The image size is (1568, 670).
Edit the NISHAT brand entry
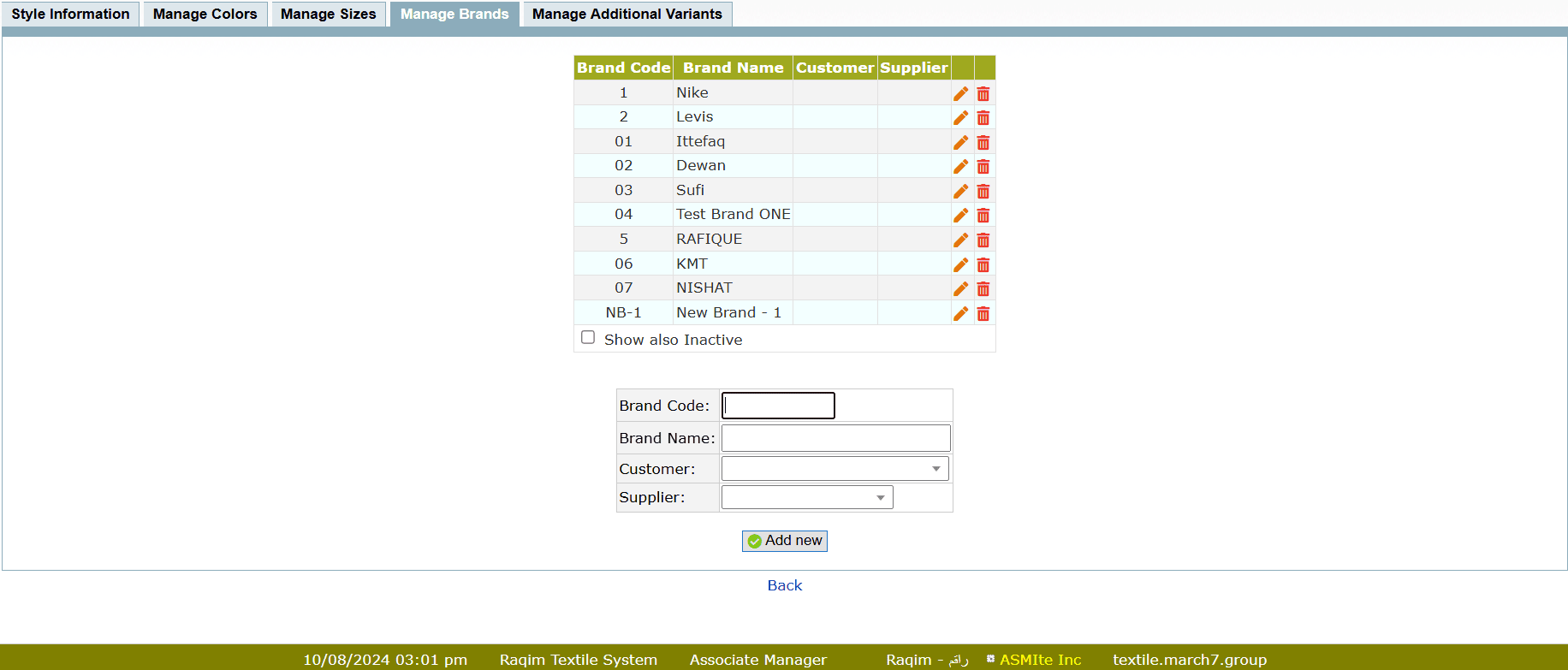[960, 289]
